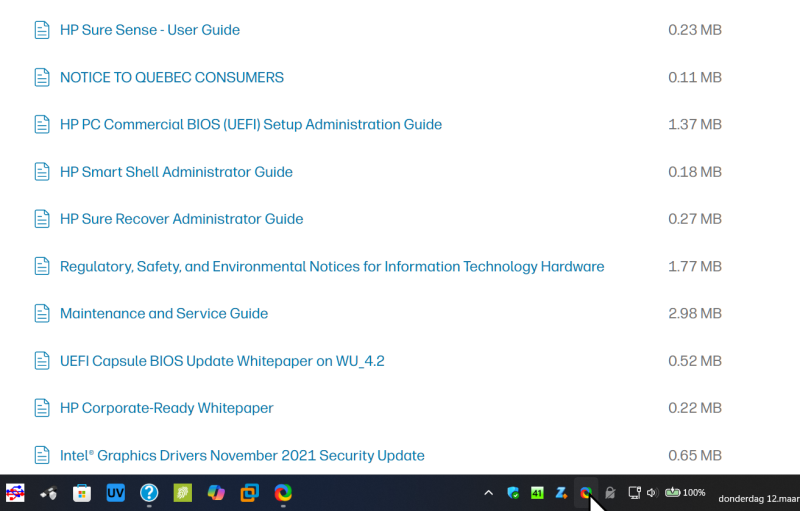Open Intel Graphics Drivers November 2021 Security Update
Image resolution: width=800 pixels, height=511 pixels.
tap(242, 455)
